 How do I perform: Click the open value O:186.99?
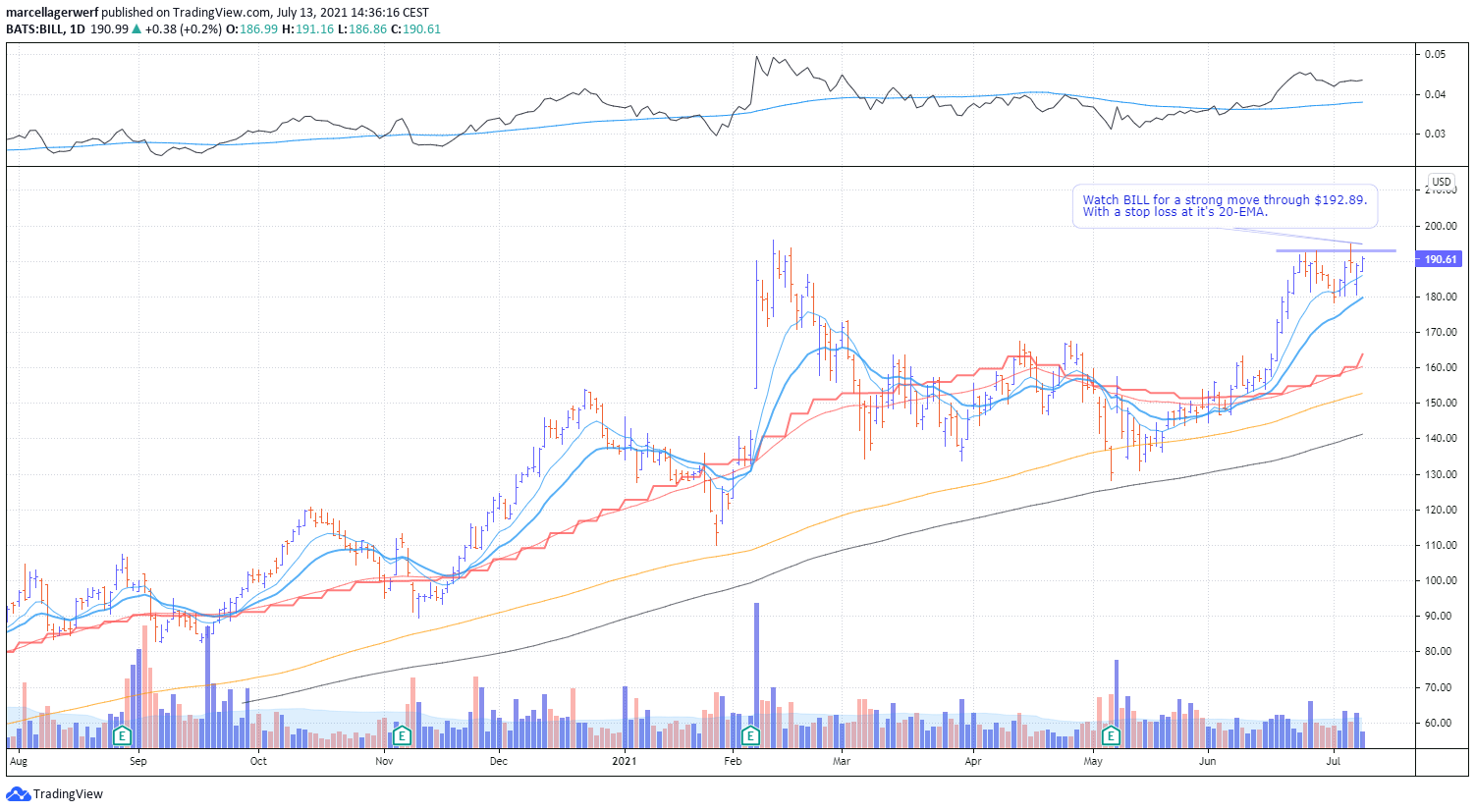(x=251, y=28)
